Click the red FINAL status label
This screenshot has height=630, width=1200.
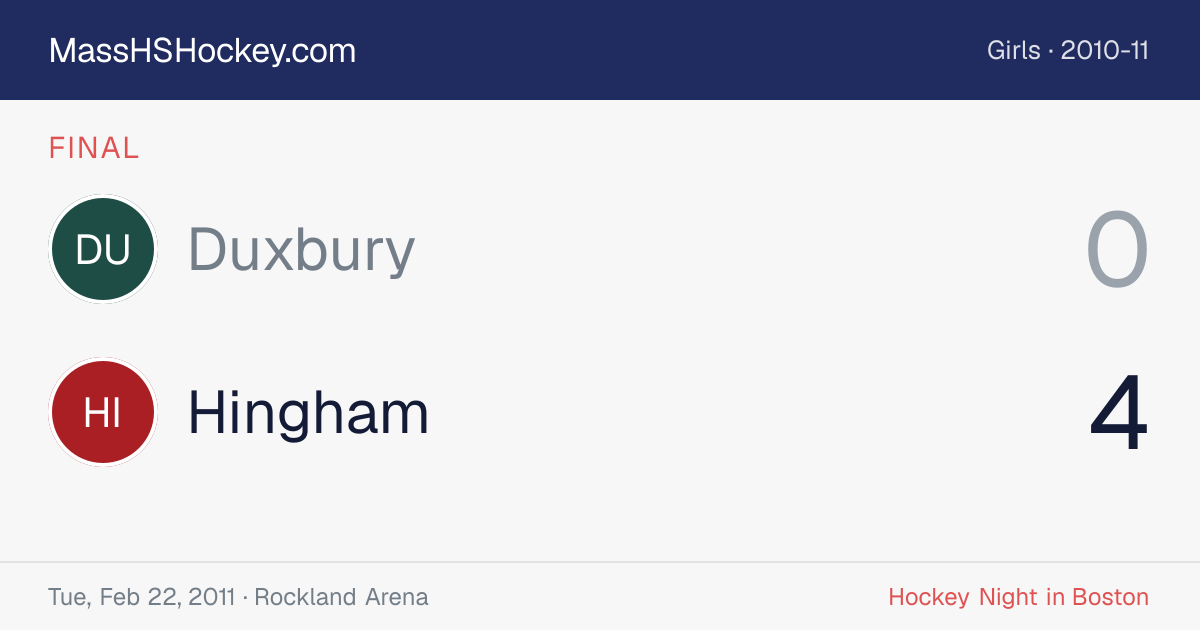point(94,148)
